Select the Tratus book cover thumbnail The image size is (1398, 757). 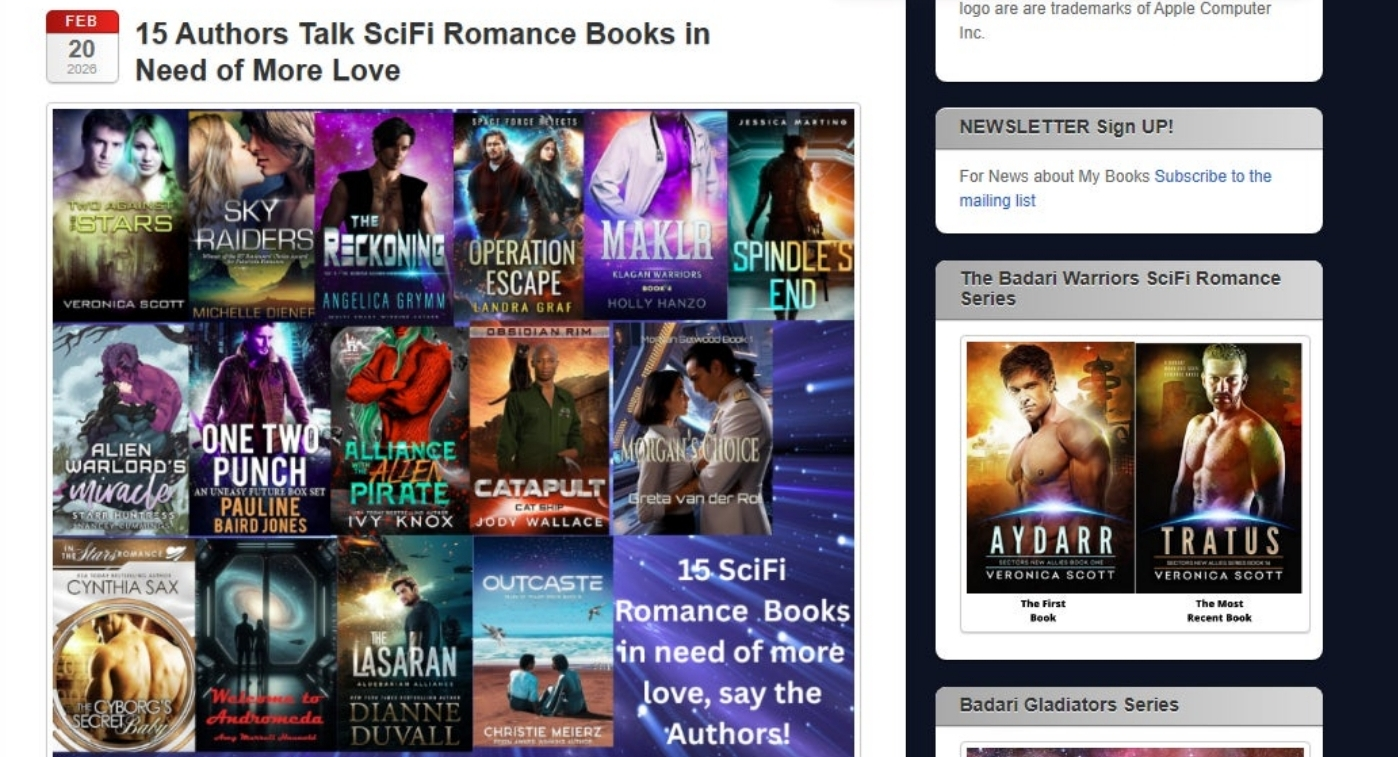[x=1219, y=468]
